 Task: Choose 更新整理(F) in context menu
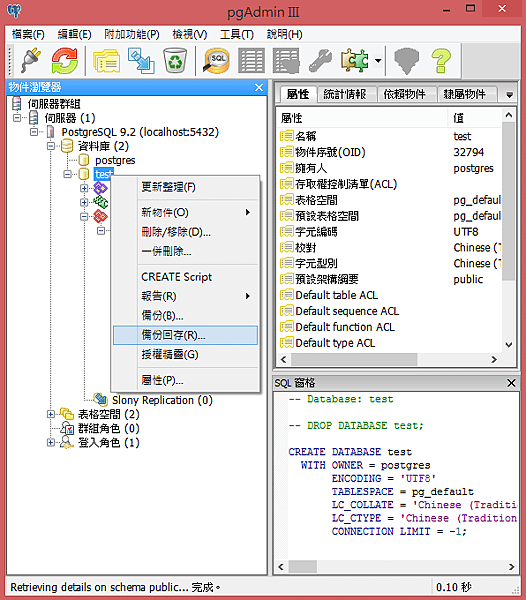point(185,187)
